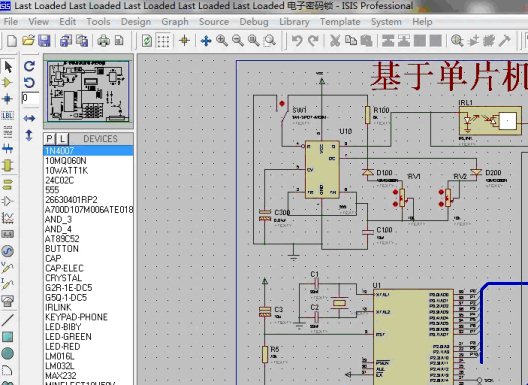Open the View menu

coord(39,22)
